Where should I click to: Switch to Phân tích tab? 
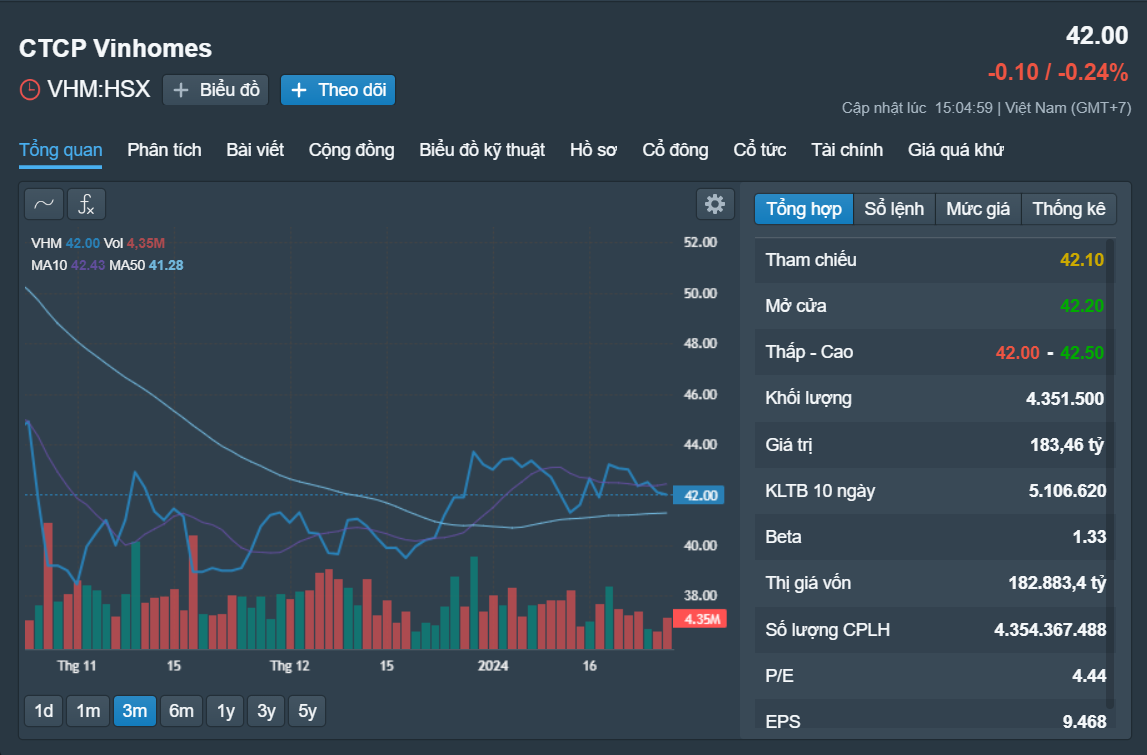point(164,150)
